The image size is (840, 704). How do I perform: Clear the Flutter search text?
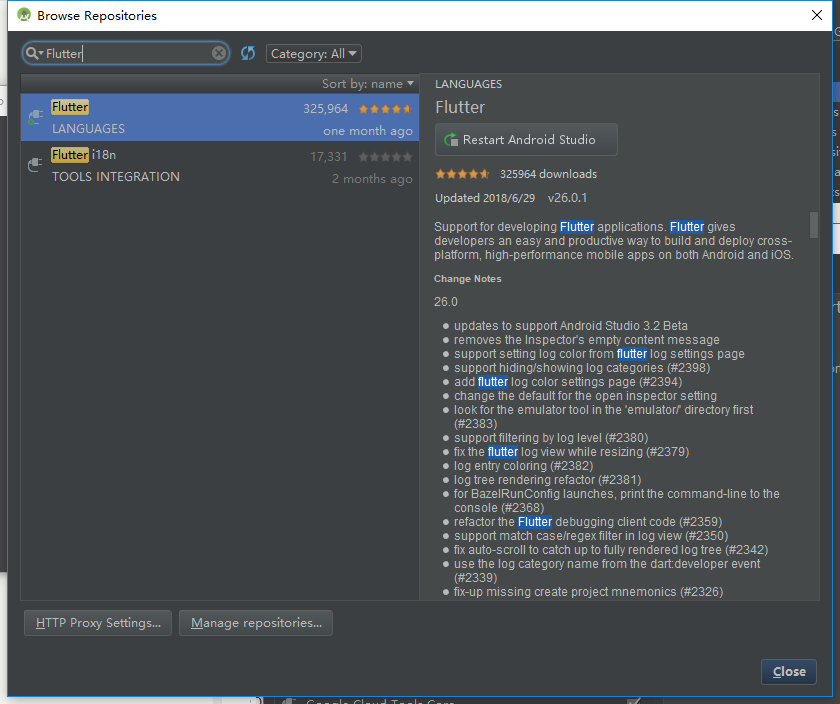pos(219,53)
